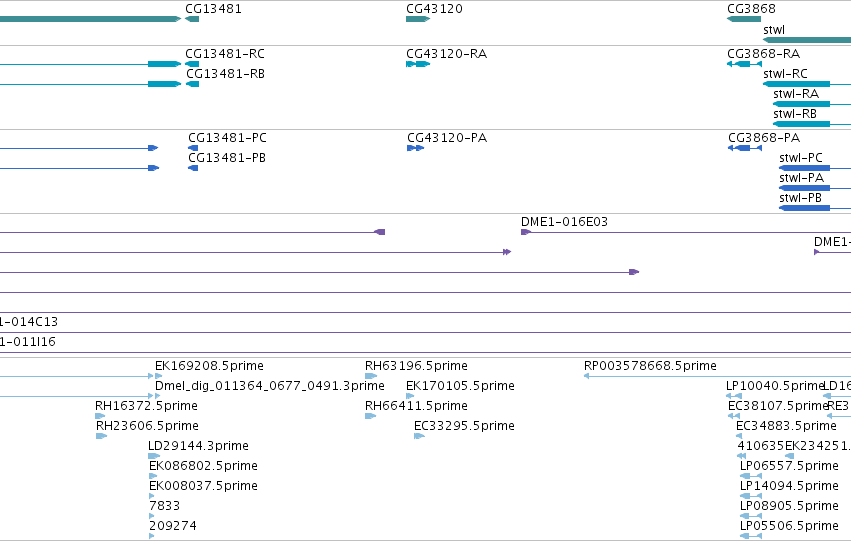
Task: Select the EC33295.5prime EST label
Action: pyautogui.click(x=464, y=426)
